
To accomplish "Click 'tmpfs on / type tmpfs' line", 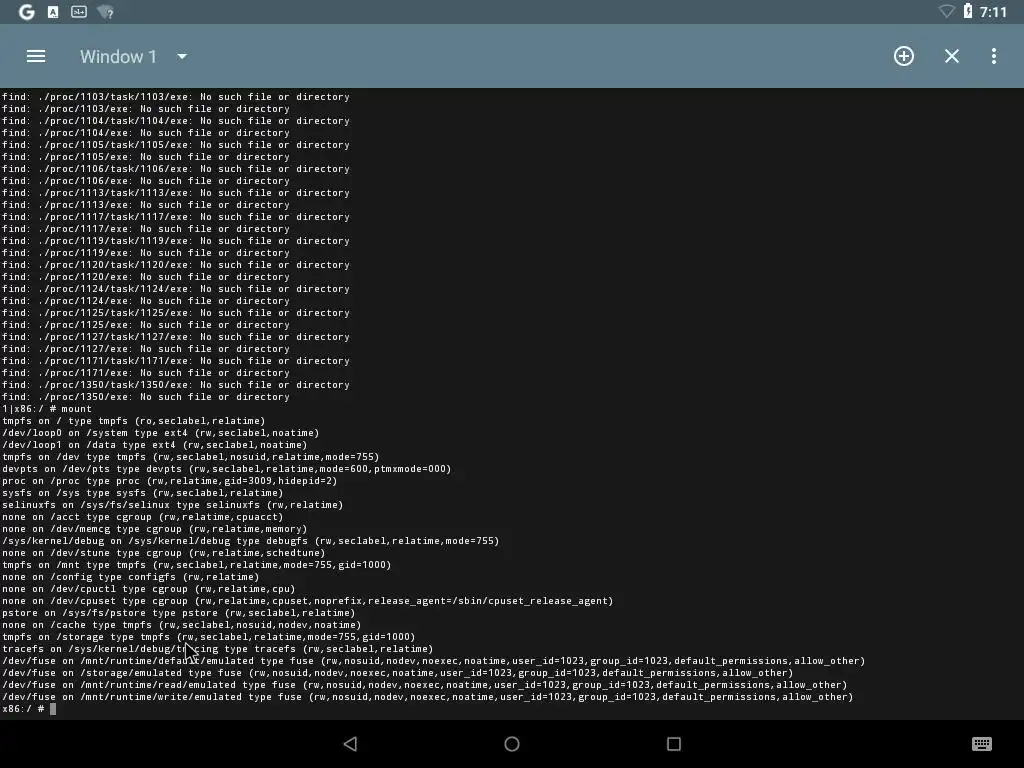I will (x=133, y=421).
